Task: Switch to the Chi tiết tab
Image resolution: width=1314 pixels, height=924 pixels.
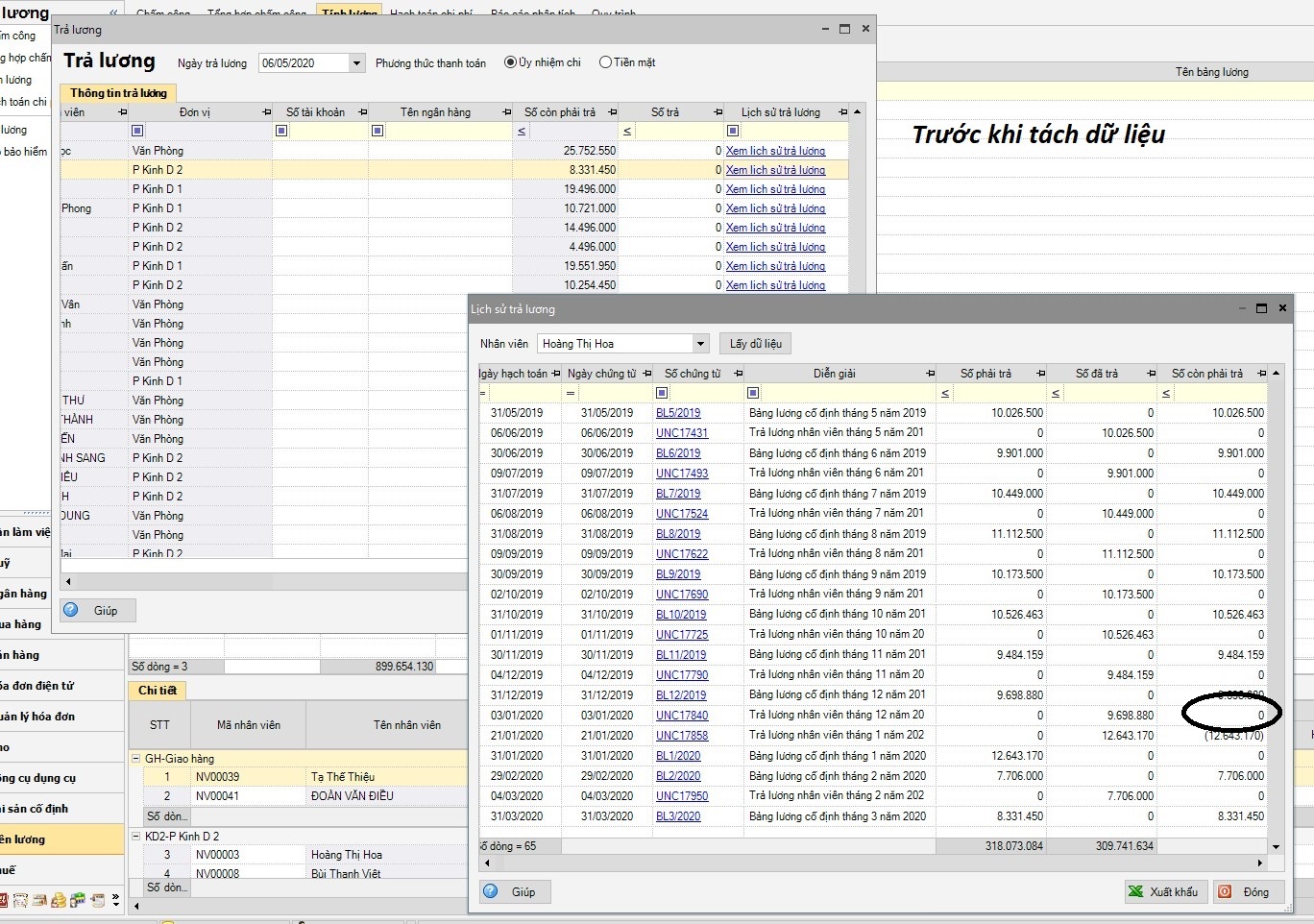Action: coord(157,691)
